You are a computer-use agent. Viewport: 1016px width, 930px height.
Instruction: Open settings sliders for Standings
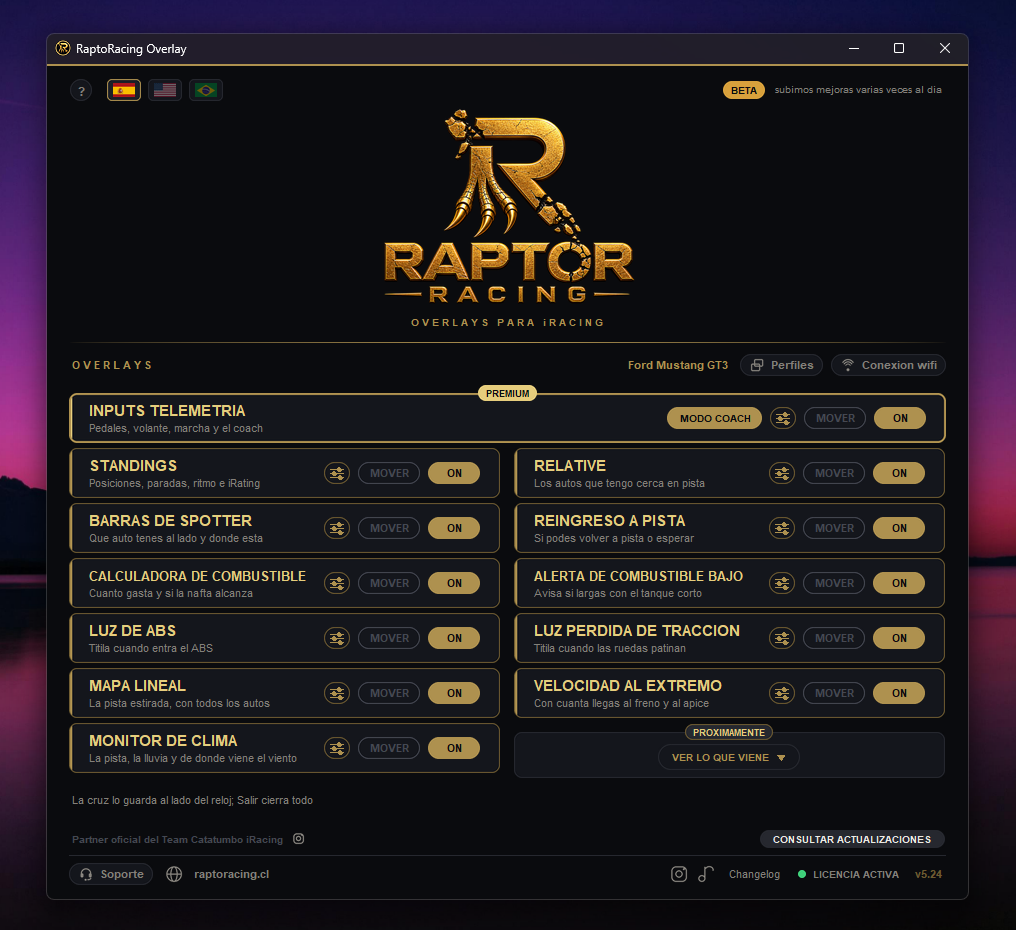337,474
